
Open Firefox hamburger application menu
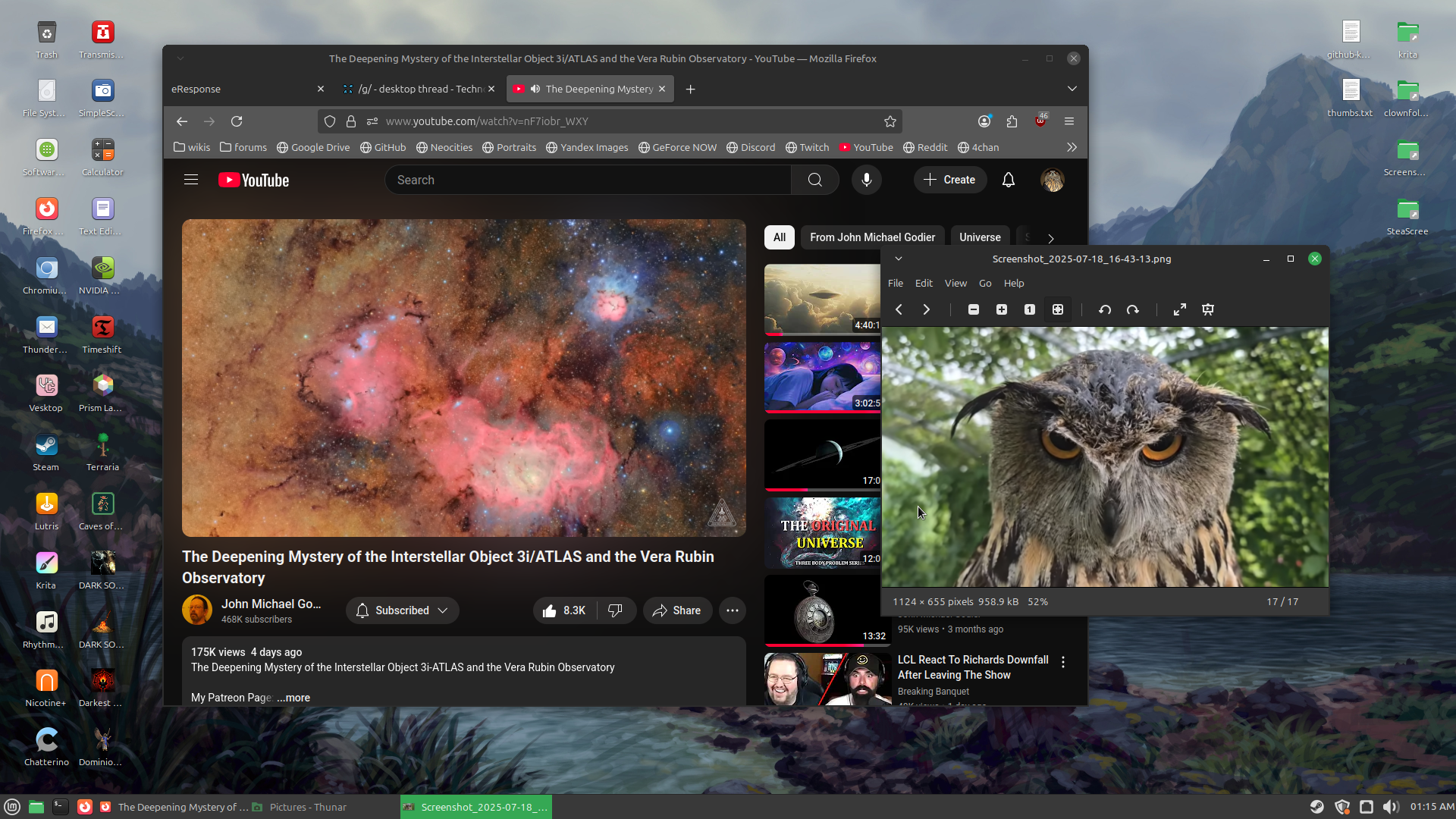(1069, 121)
